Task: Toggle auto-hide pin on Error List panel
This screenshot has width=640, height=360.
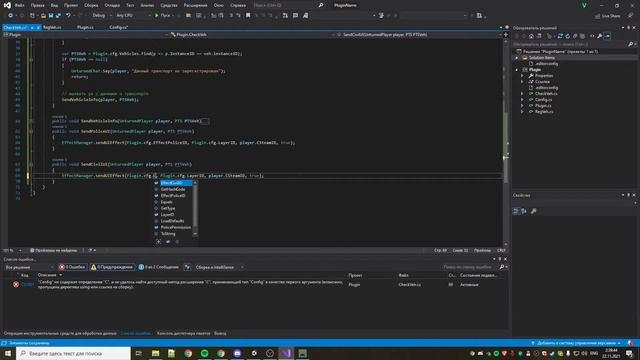Action: click(x=500, y=259)
